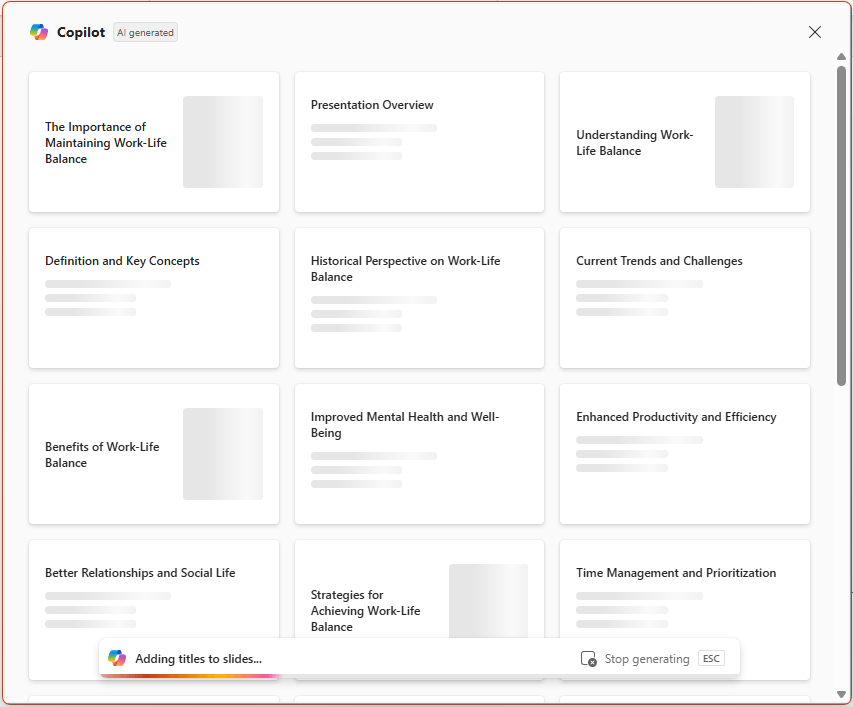Click the image placeholder on Strategies slide
853x707 pixels.
coord(488,601)
